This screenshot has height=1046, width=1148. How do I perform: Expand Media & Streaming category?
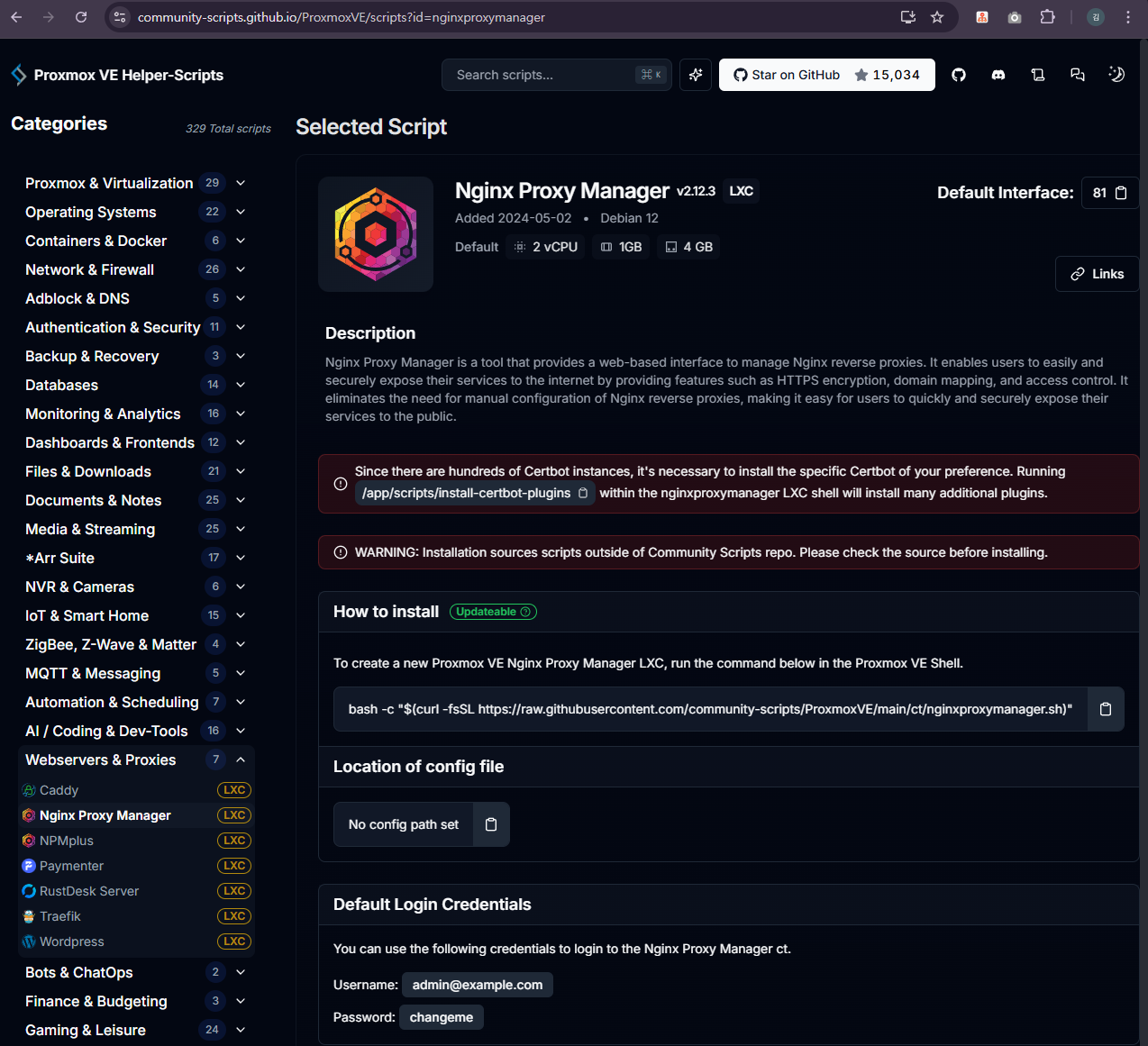click(x=135, y=529)
